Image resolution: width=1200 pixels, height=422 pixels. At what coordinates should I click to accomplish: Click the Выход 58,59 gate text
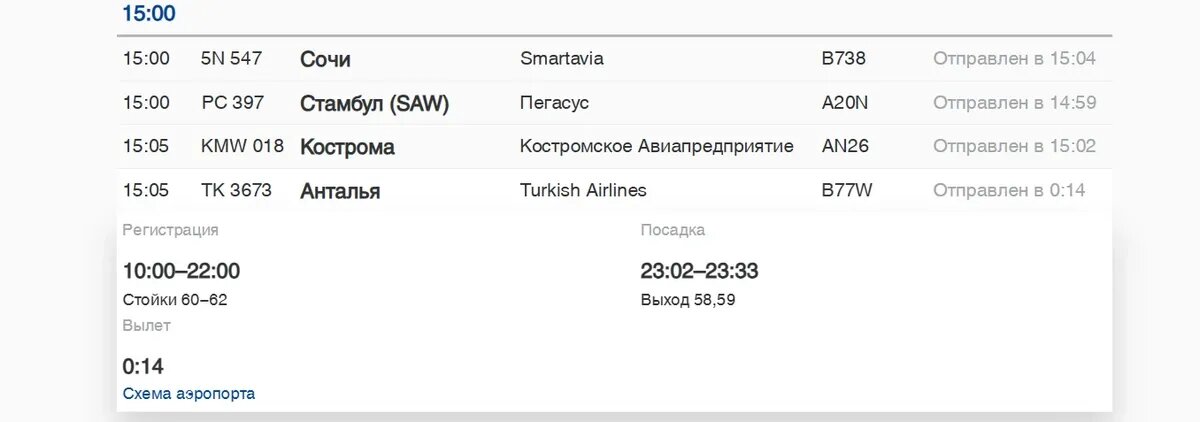coord(688,299)
